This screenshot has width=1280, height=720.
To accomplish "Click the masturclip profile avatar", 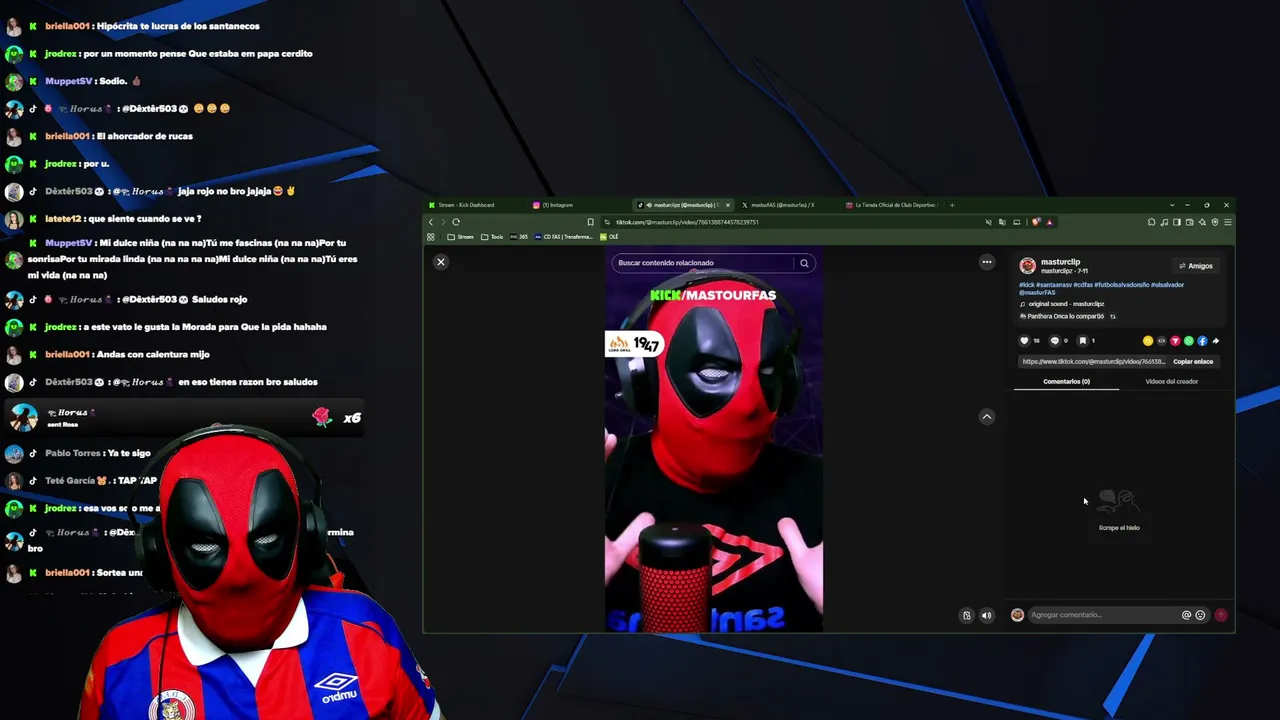I will pyautogui.click(x=1027, y=265).
